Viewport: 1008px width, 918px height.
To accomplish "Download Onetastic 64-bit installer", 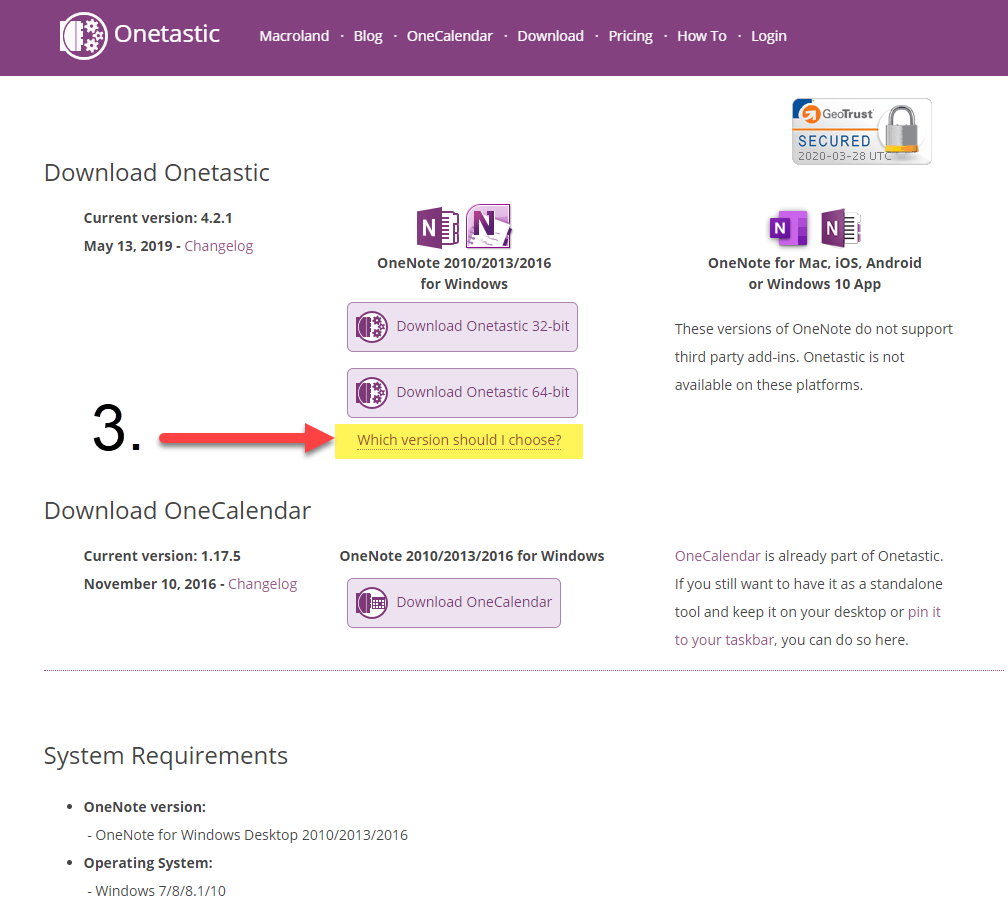I will pos(462,393).
